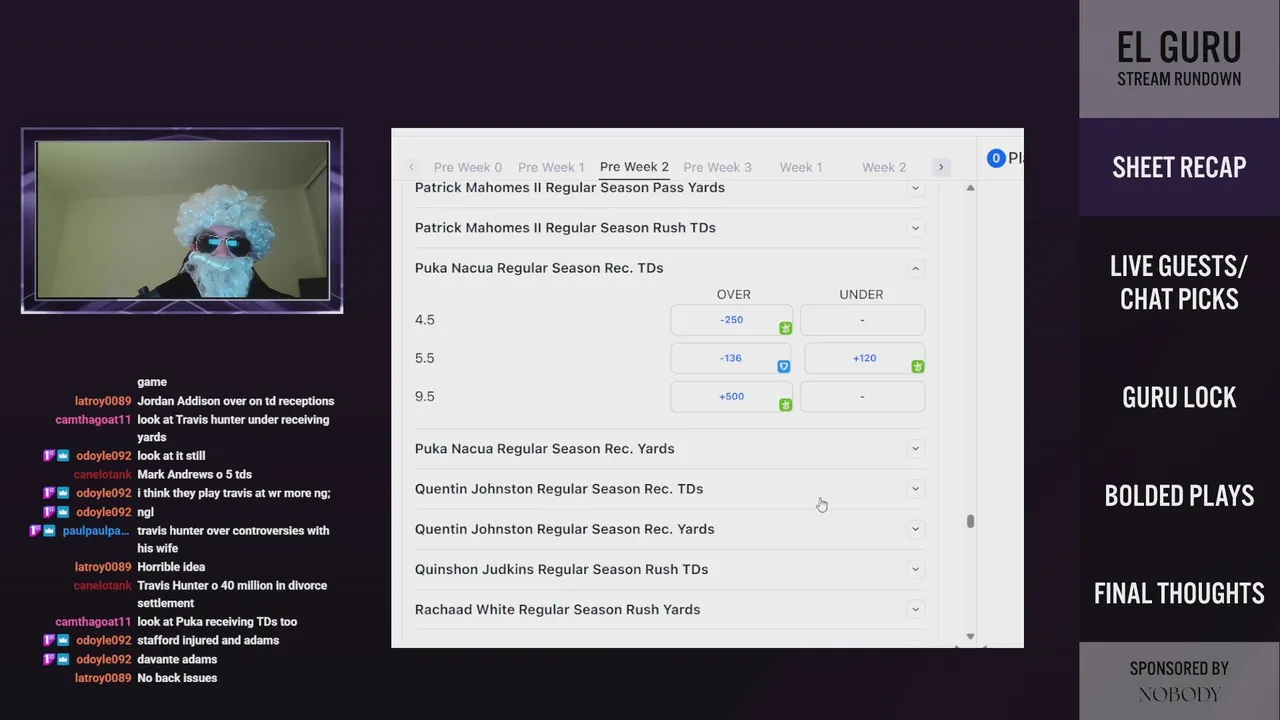Screen dimensions: 1280x720
Task: Click the UNDER column header
Action: point(861,294)
